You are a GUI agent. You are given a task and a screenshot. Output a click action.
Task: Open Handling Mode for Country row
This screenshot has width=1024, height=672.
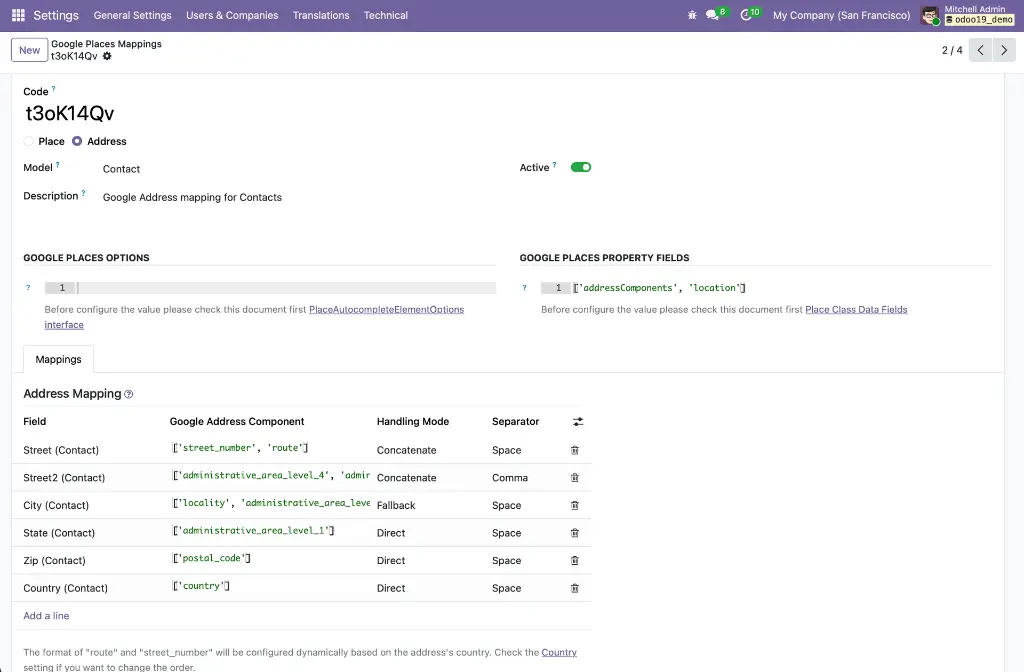pyautogui.click(x=391, y=588)
